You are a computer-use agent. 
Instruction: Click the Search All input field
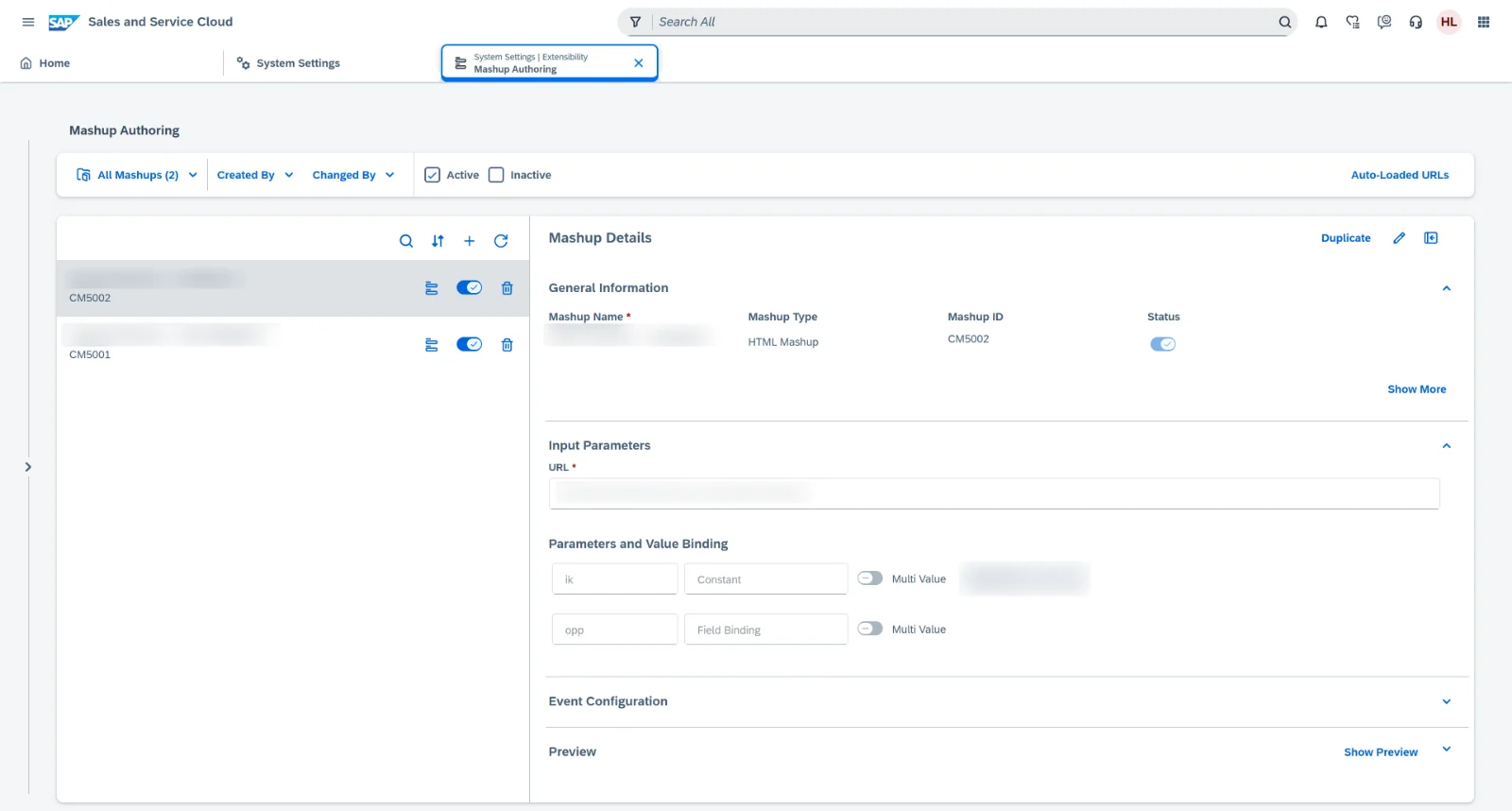(964, 22)
